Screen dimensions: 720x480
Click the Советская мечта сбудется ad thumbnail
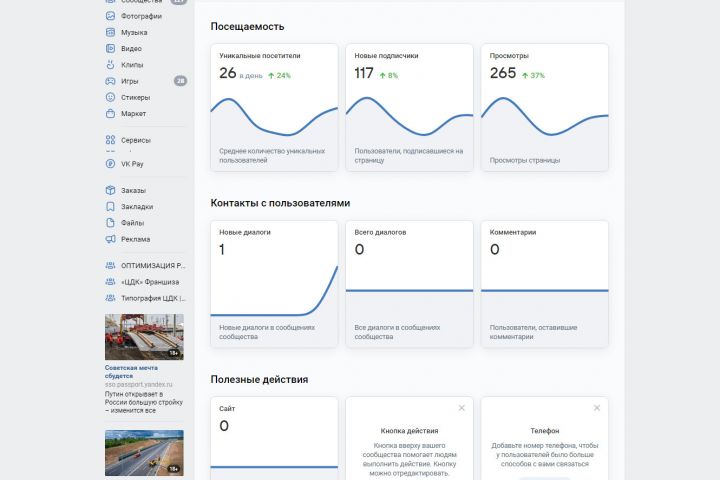coord(144,337)
